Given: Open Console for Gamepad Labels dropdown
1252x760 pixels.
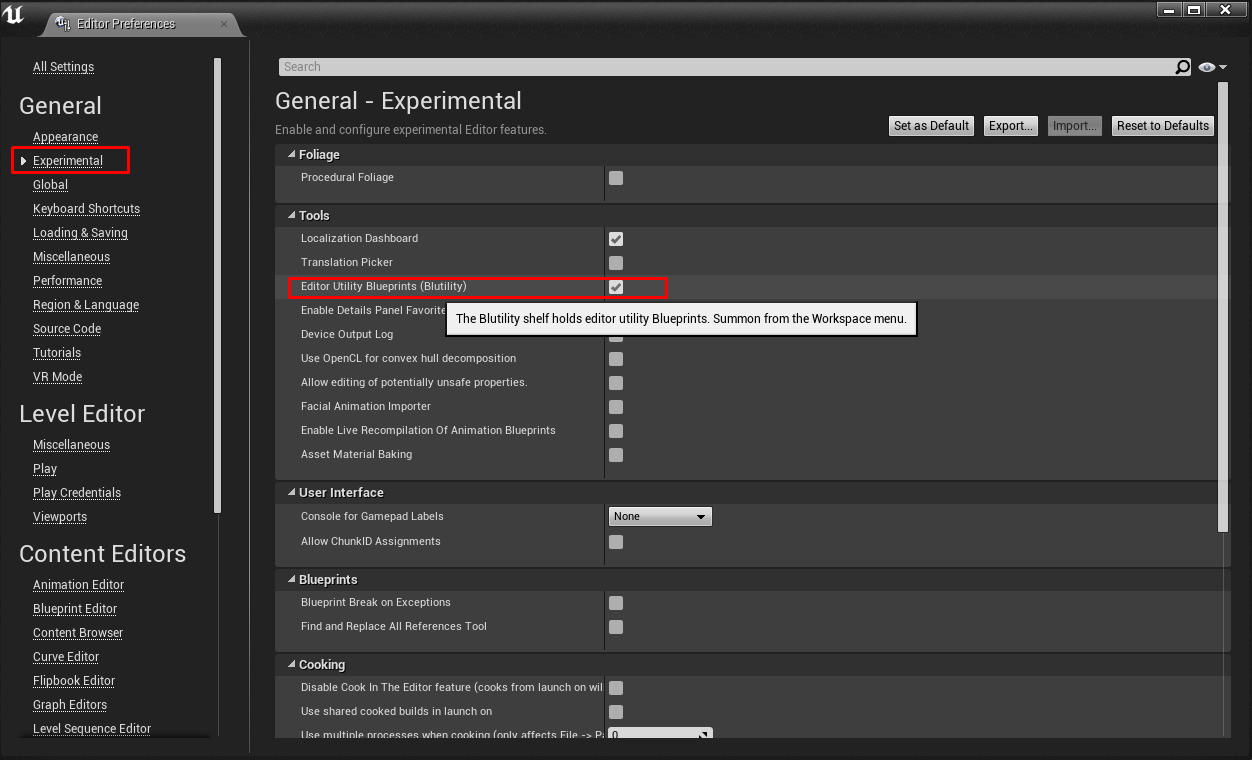Looking at the screenshot, I should pos(660,517).
